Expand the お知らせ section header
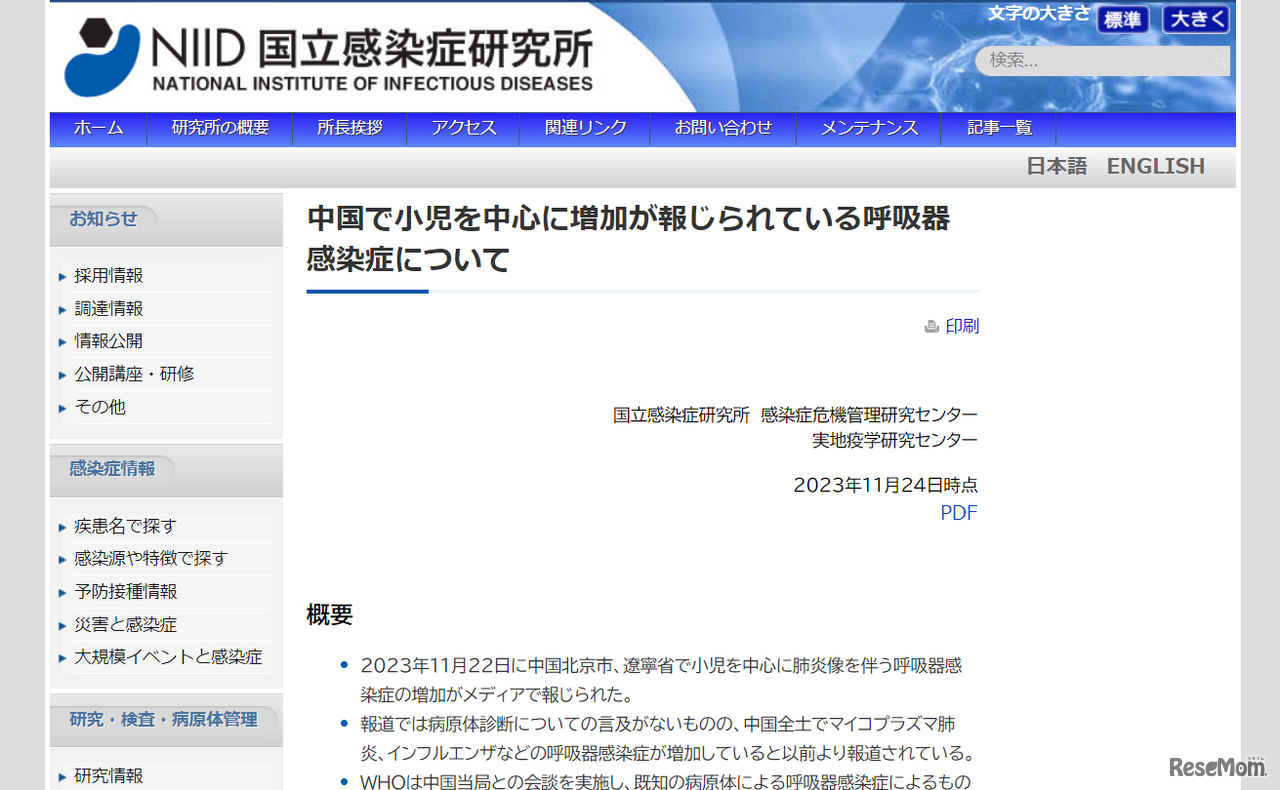This screenshot has height=790, width=1280. tap(102, 218)
